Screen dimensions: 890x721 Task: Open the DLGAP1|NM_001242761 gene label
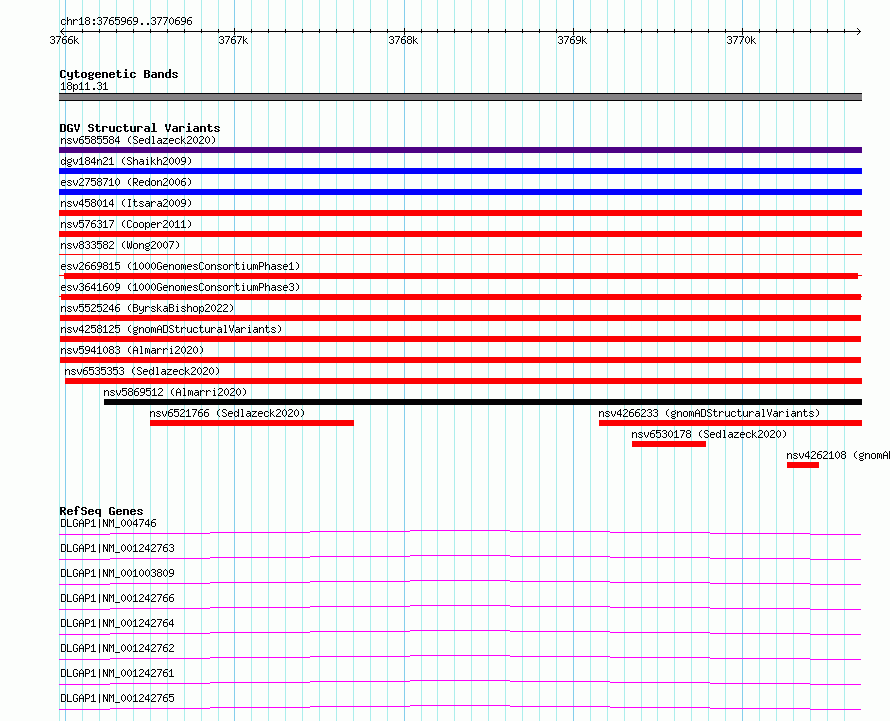117,673
